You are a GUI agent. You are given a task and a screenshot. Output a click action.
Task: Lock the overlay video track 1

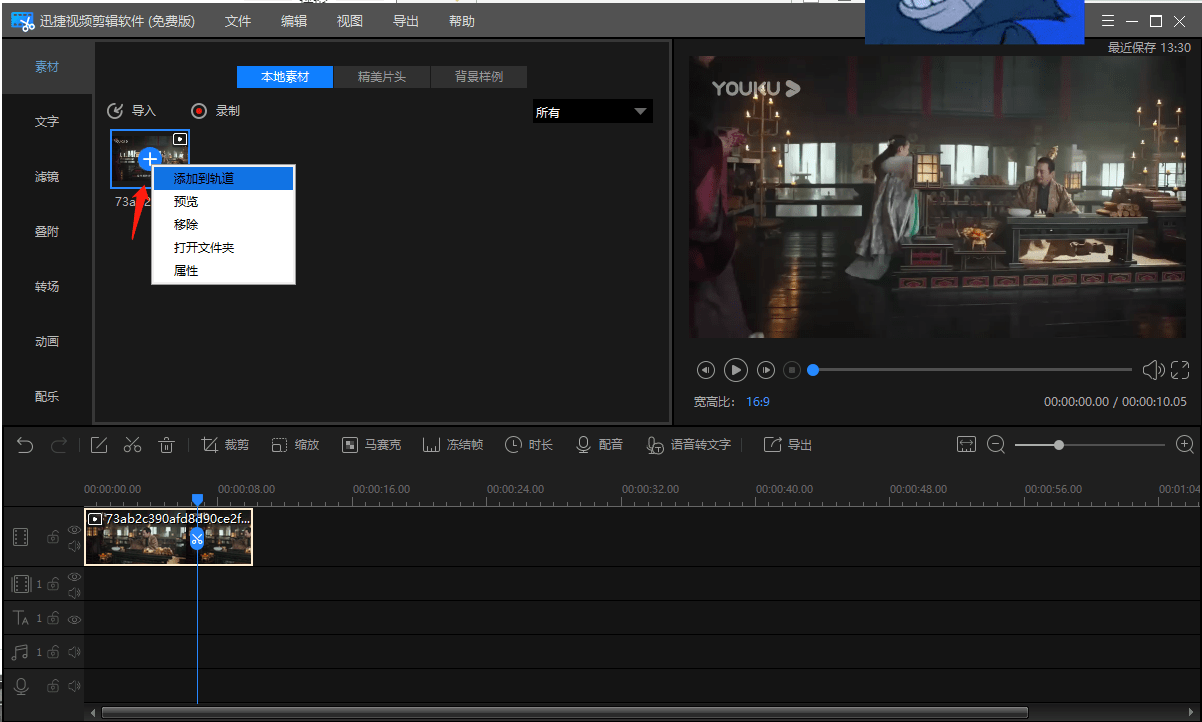pyautogui.click(x=53, y=584)
